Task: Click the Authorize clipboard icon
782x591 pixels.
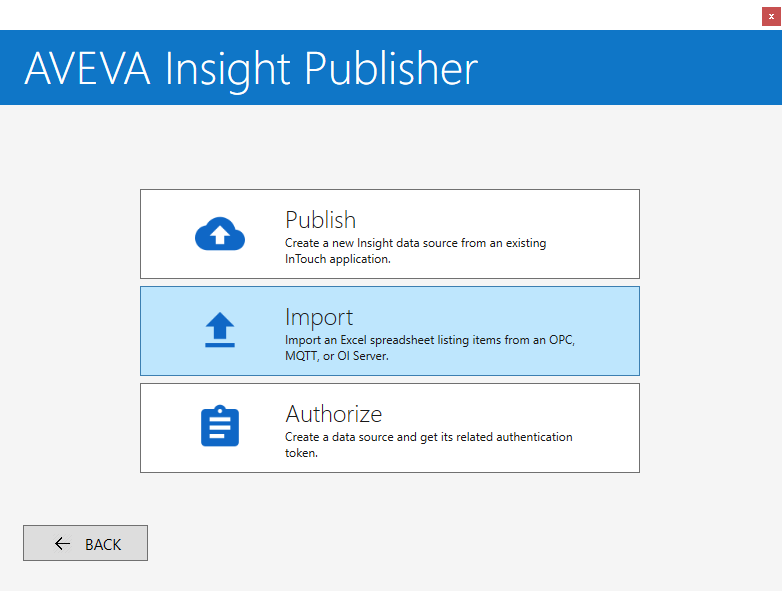Action: 220,425
